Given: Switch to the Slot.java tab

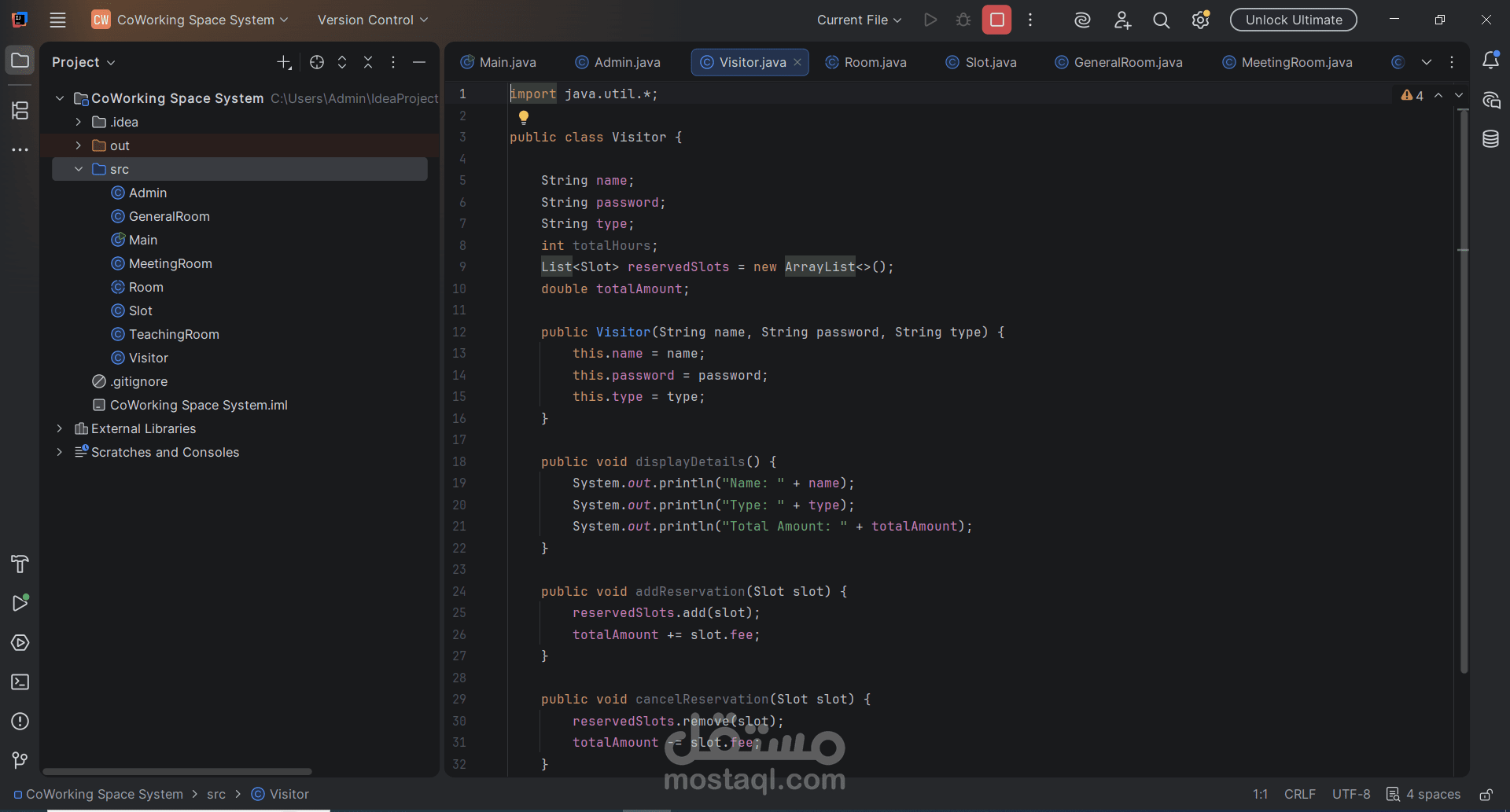Looking at the screenshot, I should (981, 62).
